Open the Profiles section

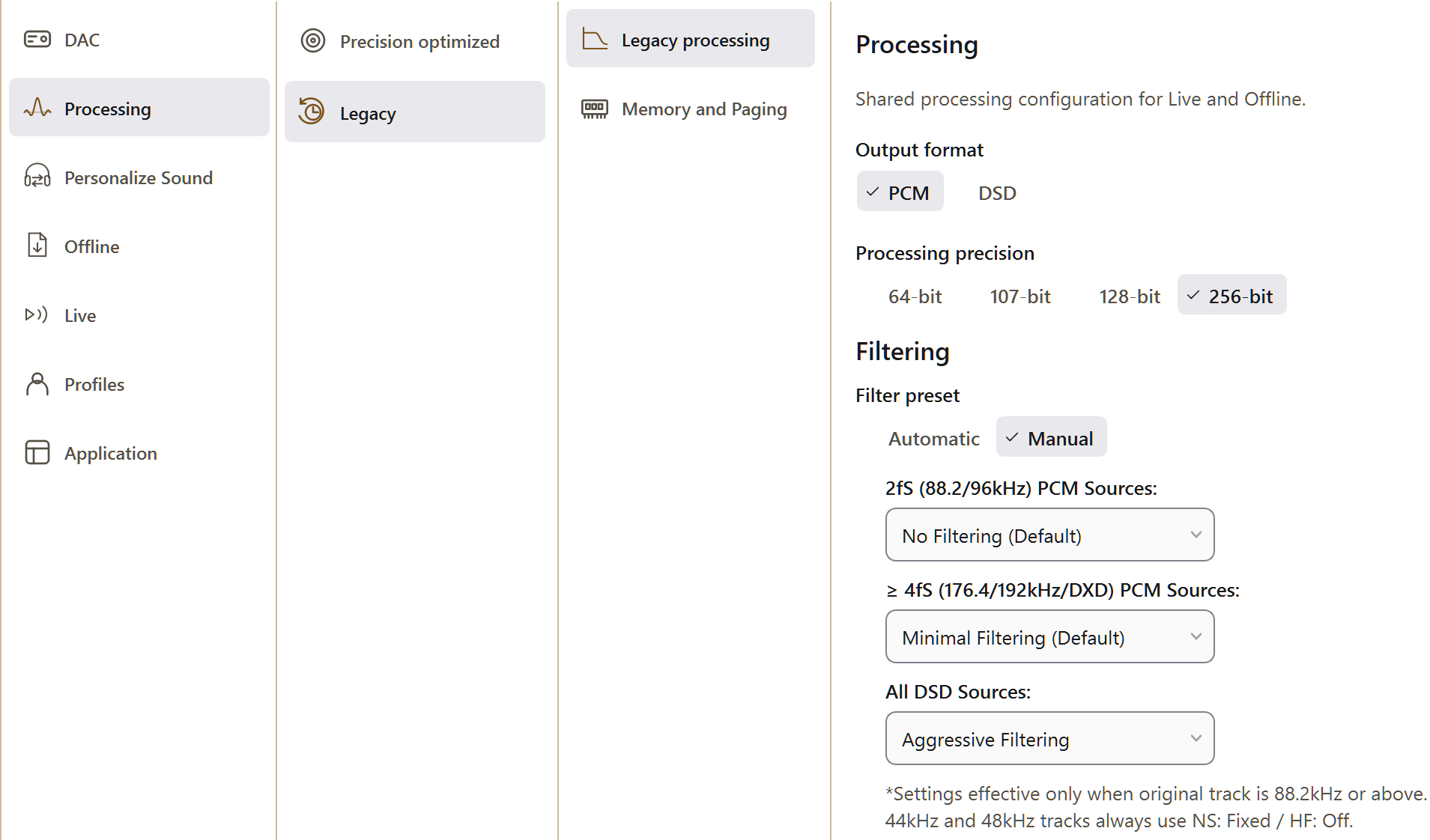coord(139,383)
